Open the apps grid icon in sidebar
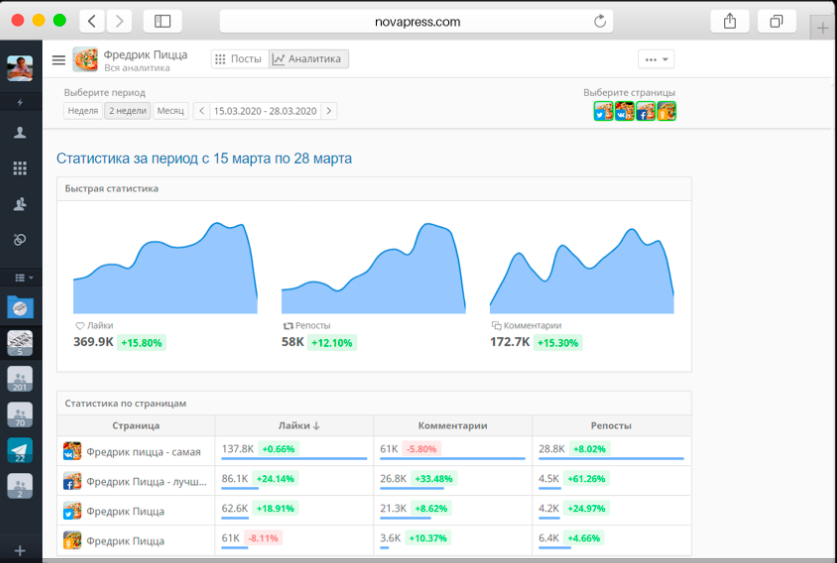Screen dimensions: 837x563 [x=20, y=169]
